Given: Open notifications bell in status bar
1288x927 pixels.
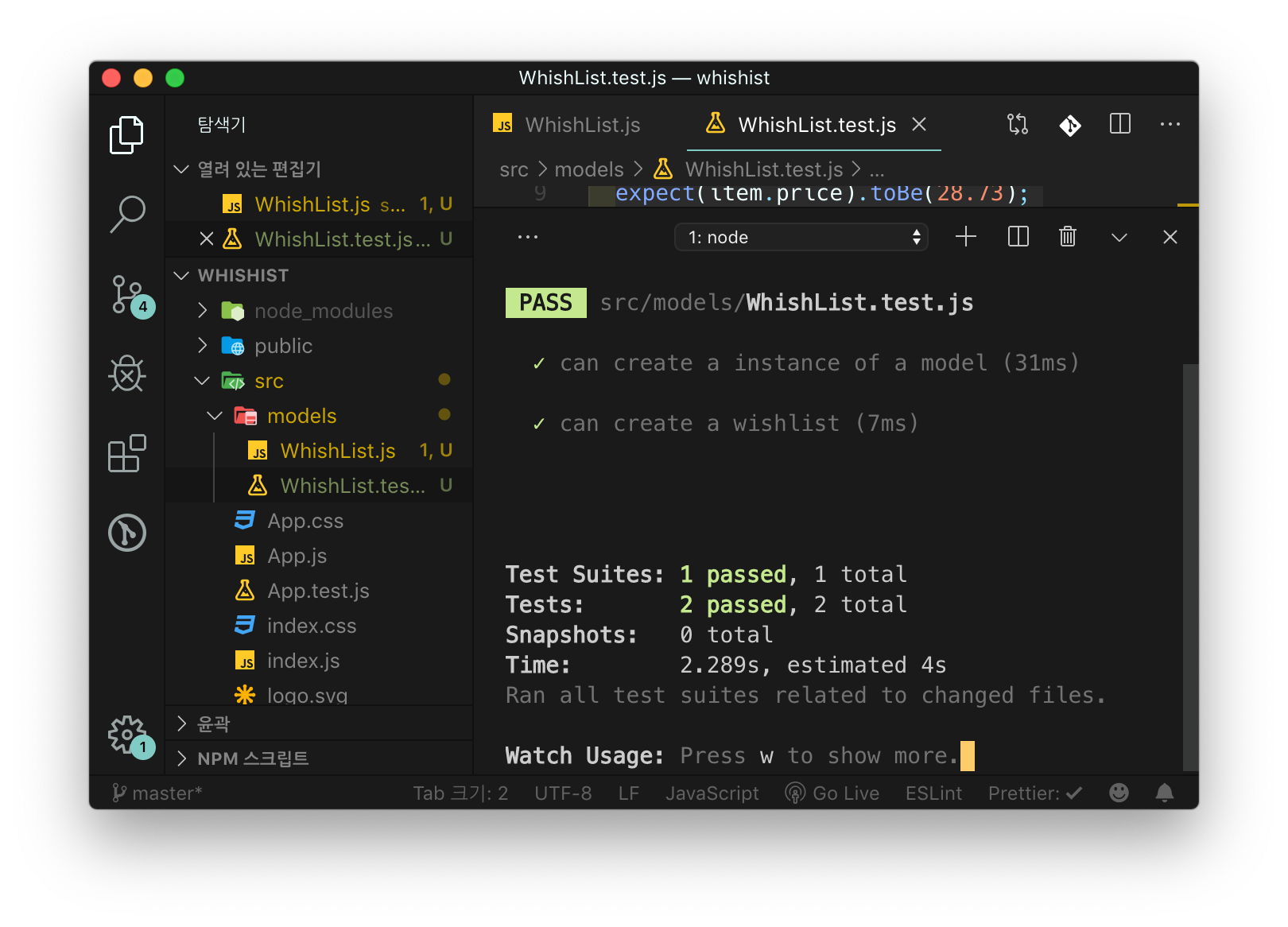Looking at the screenshot, I should (x=1165, y=793).
